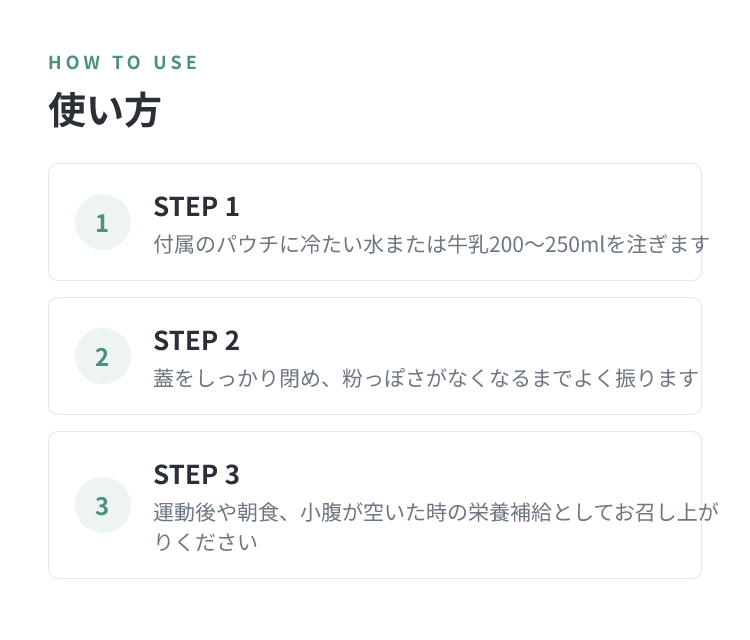Select the STEP 1 heading
750x640 pixels.
pos(196,207)
